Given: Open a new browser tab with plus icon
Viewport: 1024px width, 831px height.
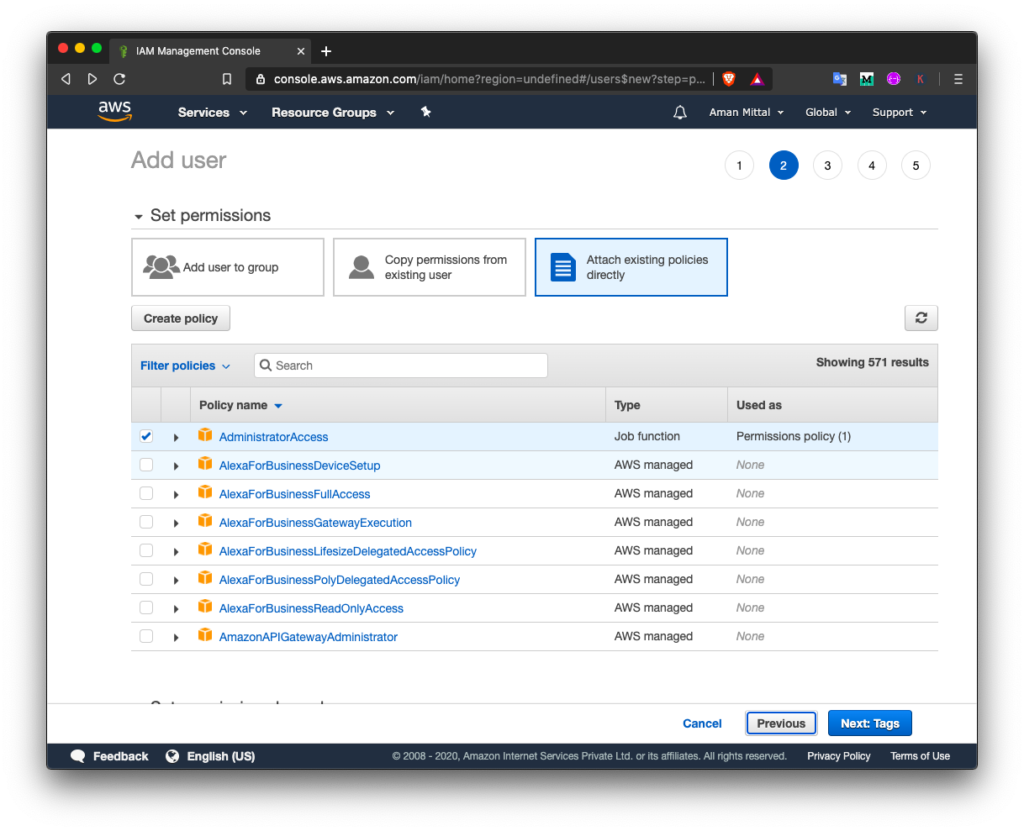Looking at the screenshot, I should pyautogui.click(x=326, y=51).
